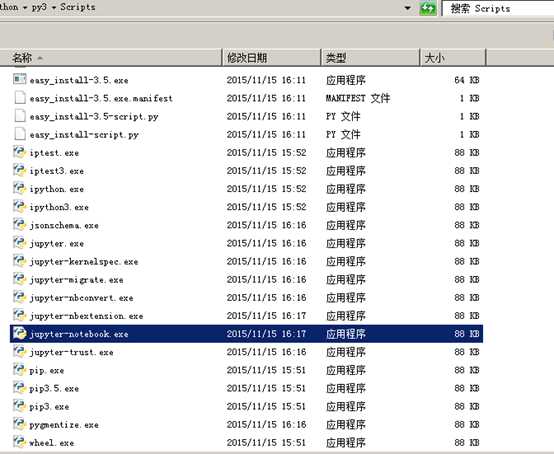Select file name pip.exe
The image size is (554, 454).
[x=47, y=371]
